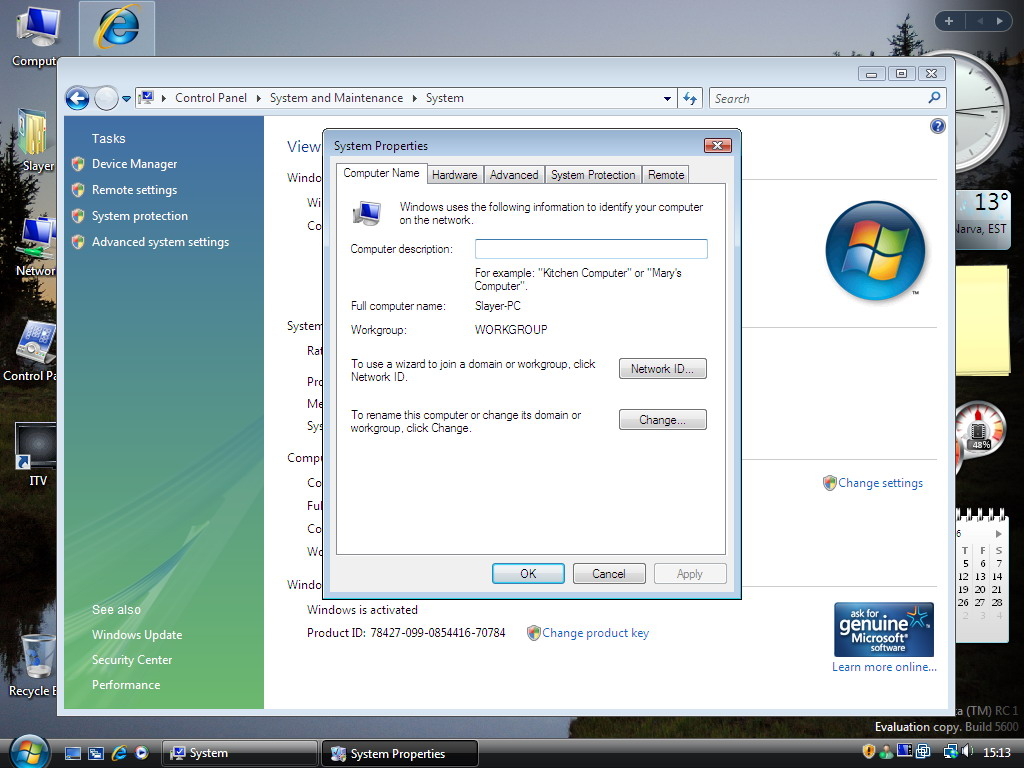Click Learn more online link

pos(884,667)
